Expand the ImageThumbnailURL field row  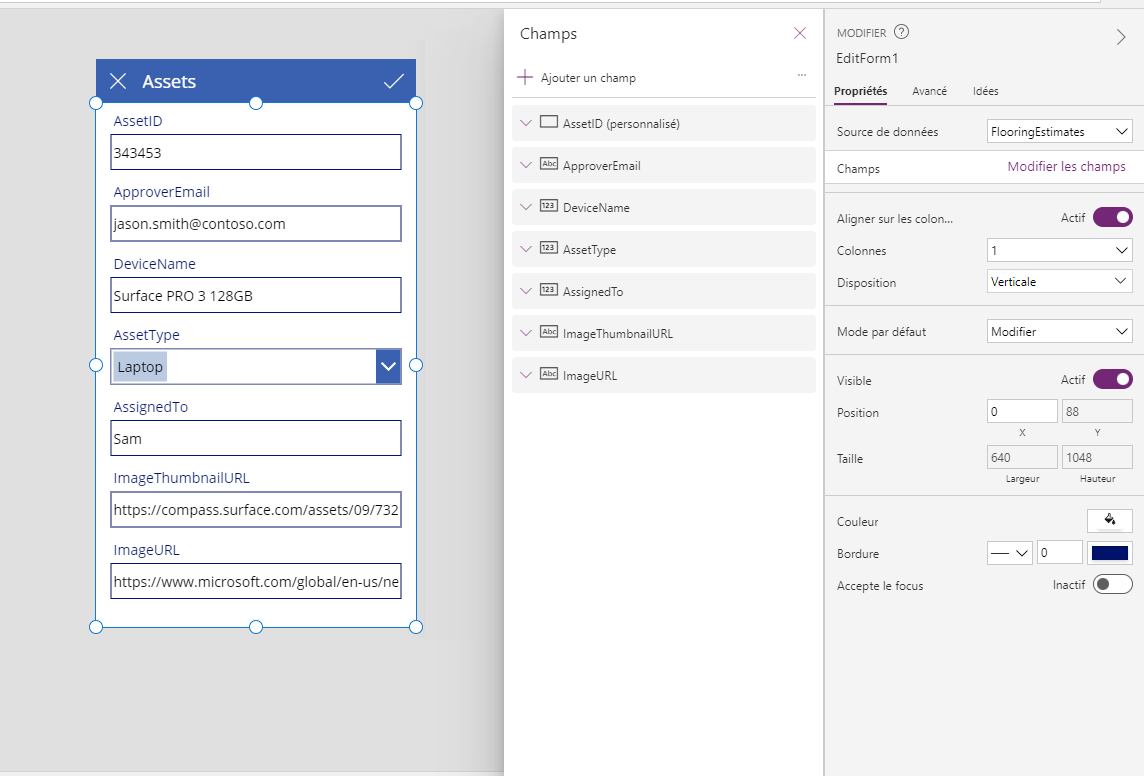coord(525,333)
